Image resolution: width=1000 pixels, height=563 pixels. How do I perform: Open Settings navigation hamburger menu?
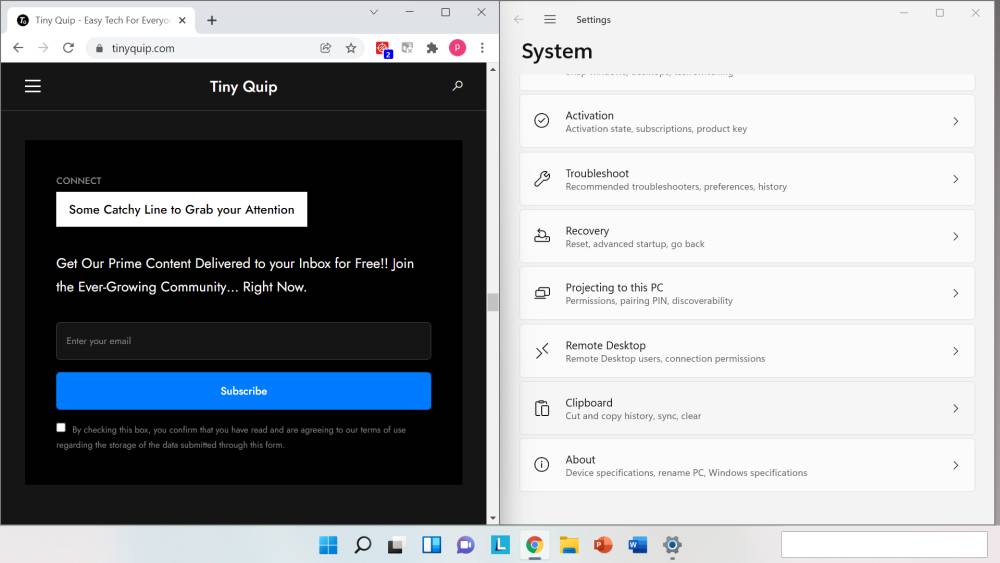(550, 20)
